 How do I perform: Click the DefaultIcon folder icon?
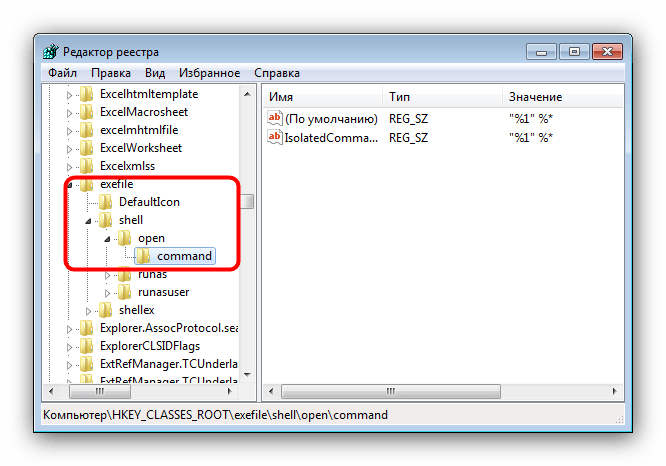point(105,202)
